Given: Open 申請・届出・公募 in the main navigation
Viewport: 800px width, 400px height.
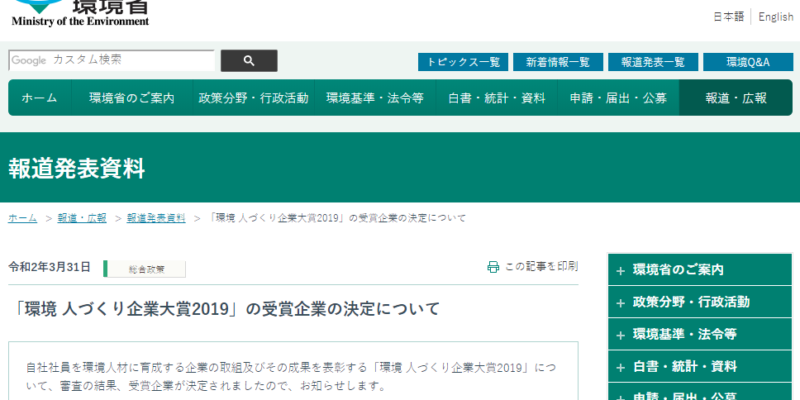Looking at the screenshot, I should 618,97.
